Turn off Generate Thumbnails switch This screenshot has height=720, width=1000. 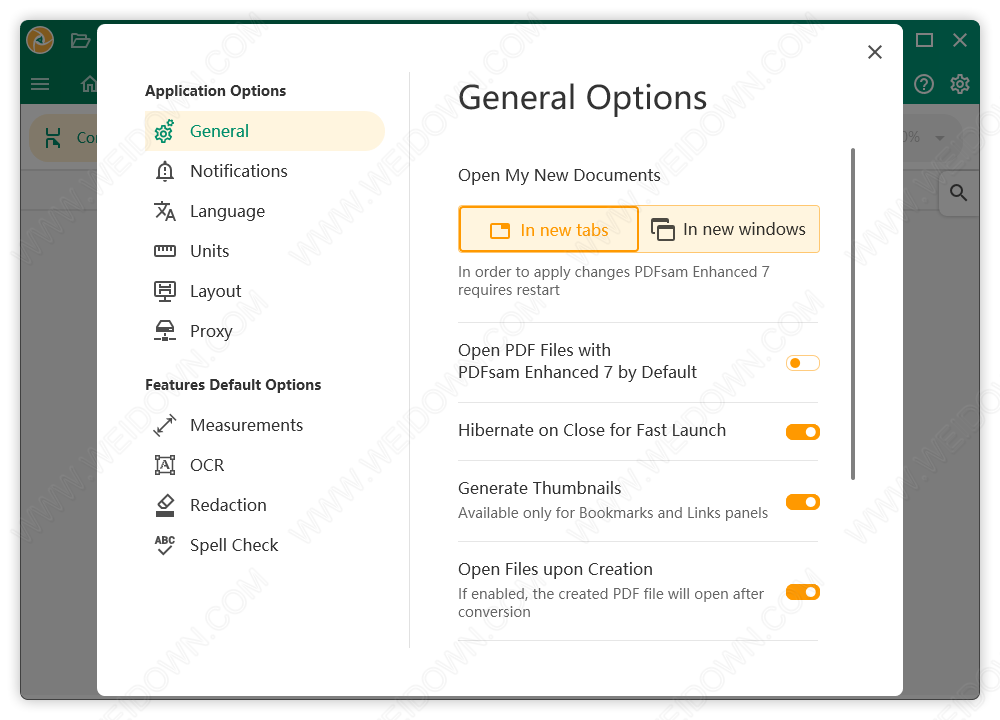pos(802,502)
